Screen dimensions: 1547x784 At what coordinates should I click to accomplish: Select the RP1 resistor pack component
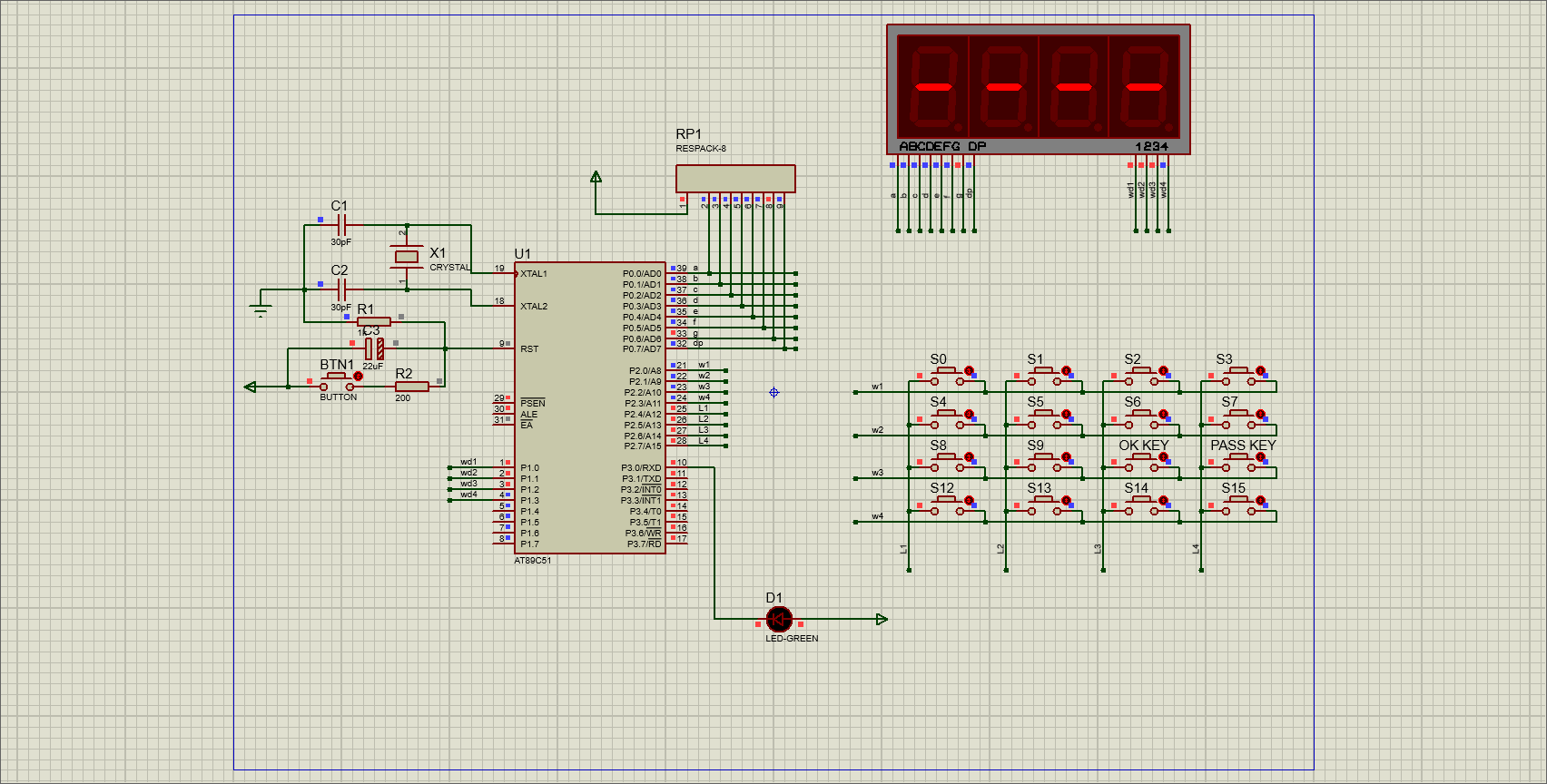735,178
